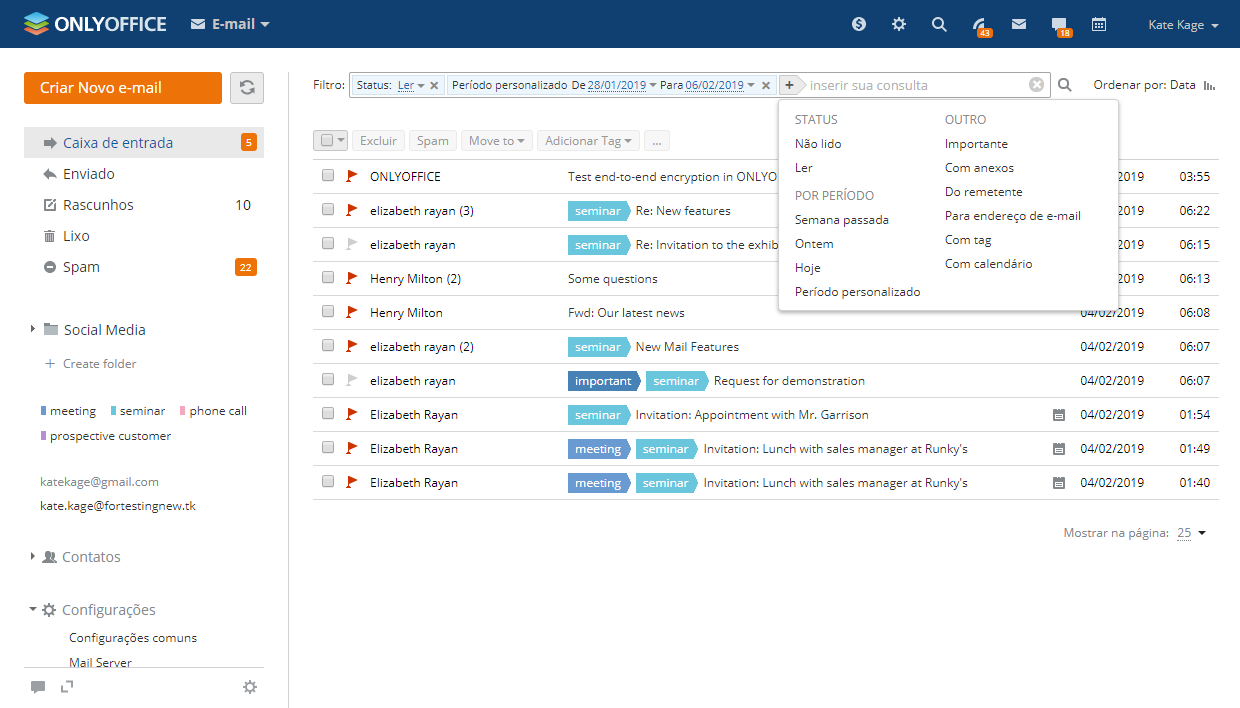
Task: Open the calendar icon in top bar
Action: (1099, 25)
